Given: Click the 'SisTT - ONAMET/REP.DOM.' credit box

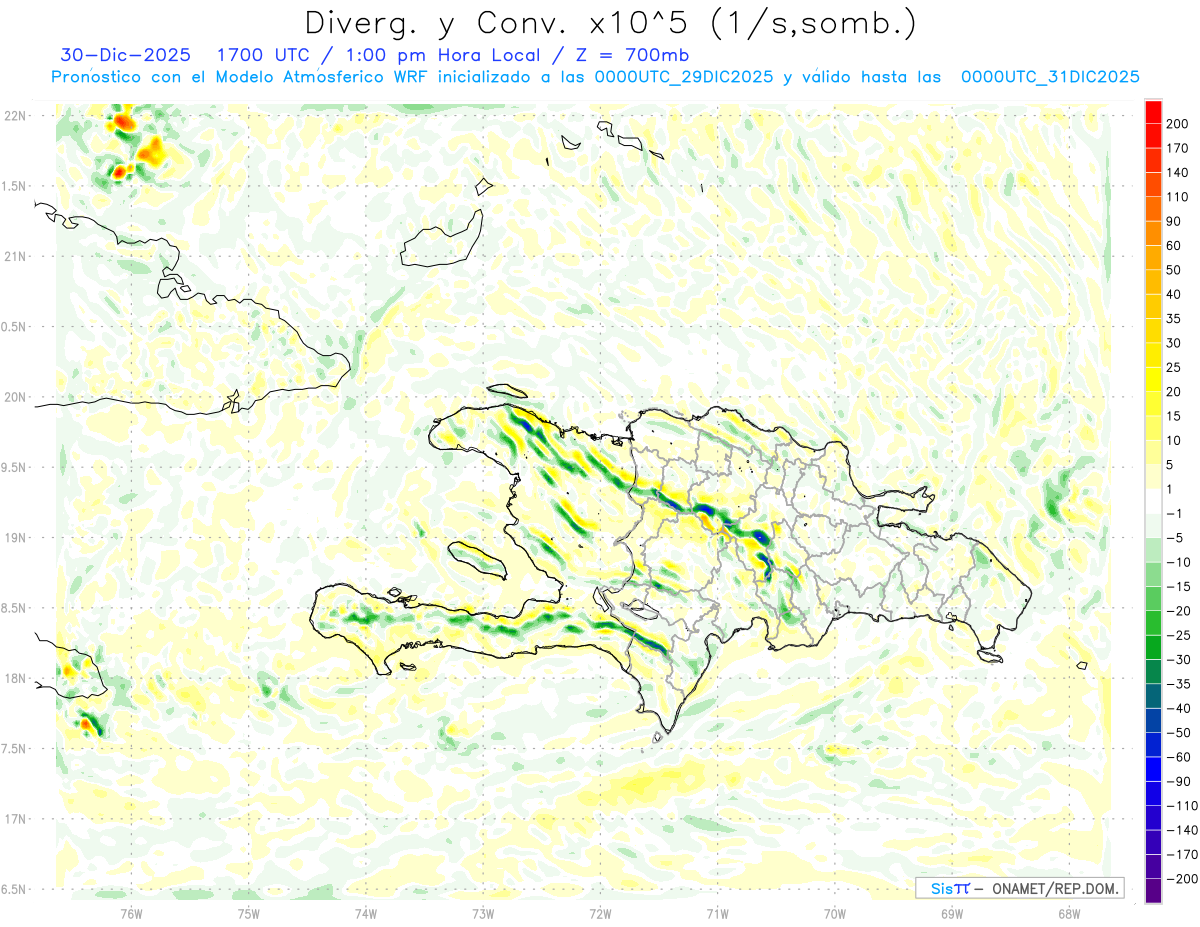Looking at the screenshot, I should pos(1020,888).
